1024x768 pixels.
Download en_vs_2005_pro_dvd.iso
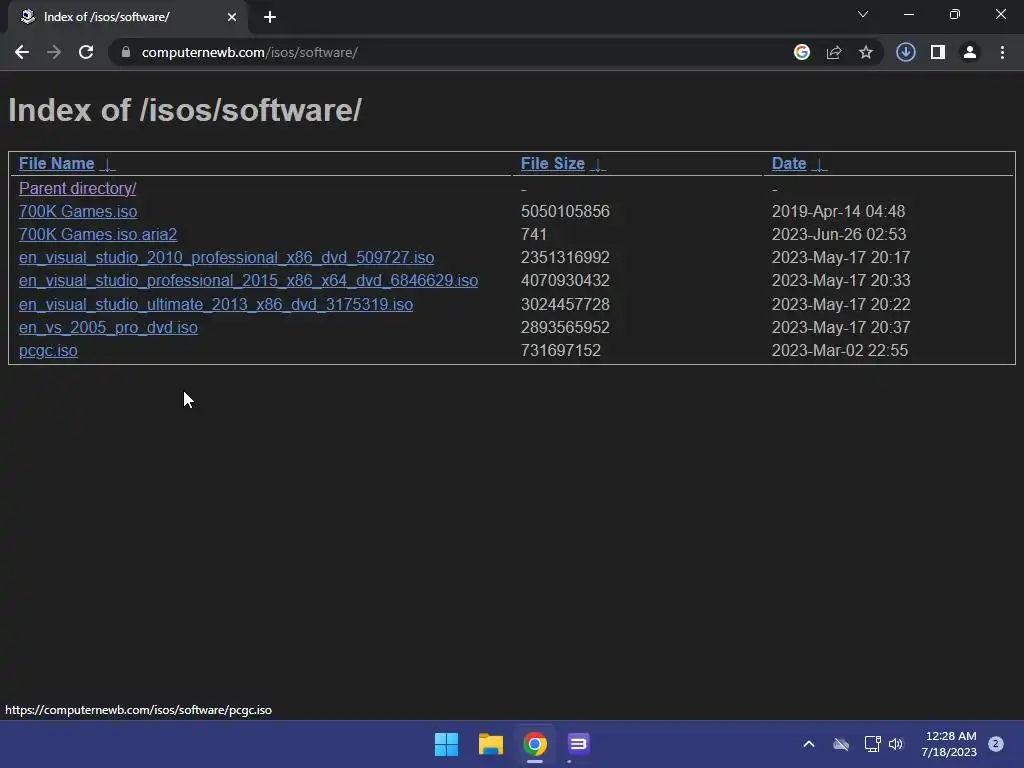coord(108,328)
